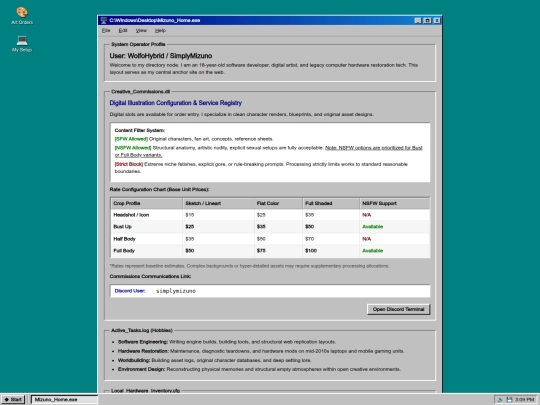
Task: Open the Art Orders desktop icon
Action: click(x=22, y=16)
